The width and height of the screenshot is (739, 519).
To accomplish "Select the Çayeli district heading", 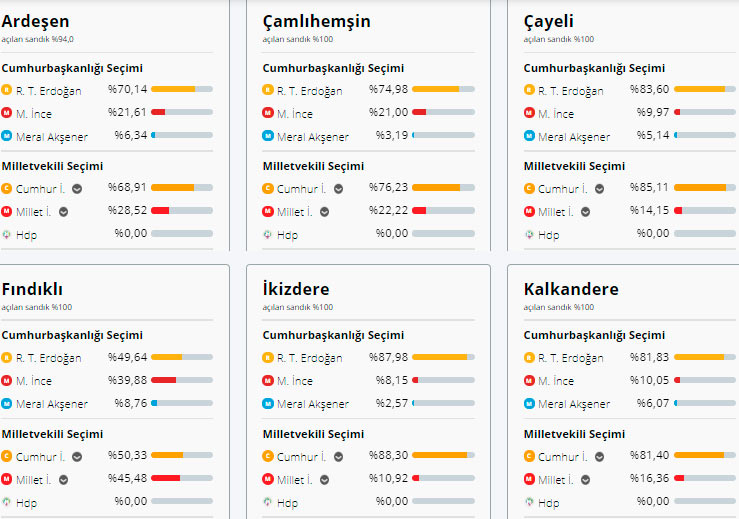I will pyautogui.click(x=549, y=21).
